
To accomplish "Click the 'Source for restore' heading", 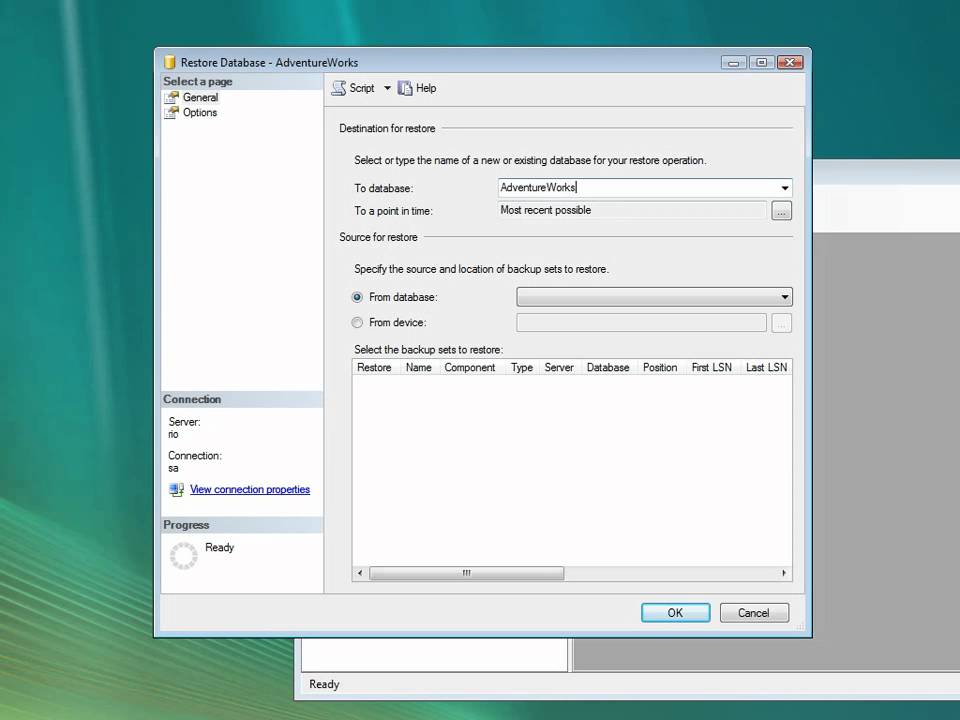I will click(378, 237).
